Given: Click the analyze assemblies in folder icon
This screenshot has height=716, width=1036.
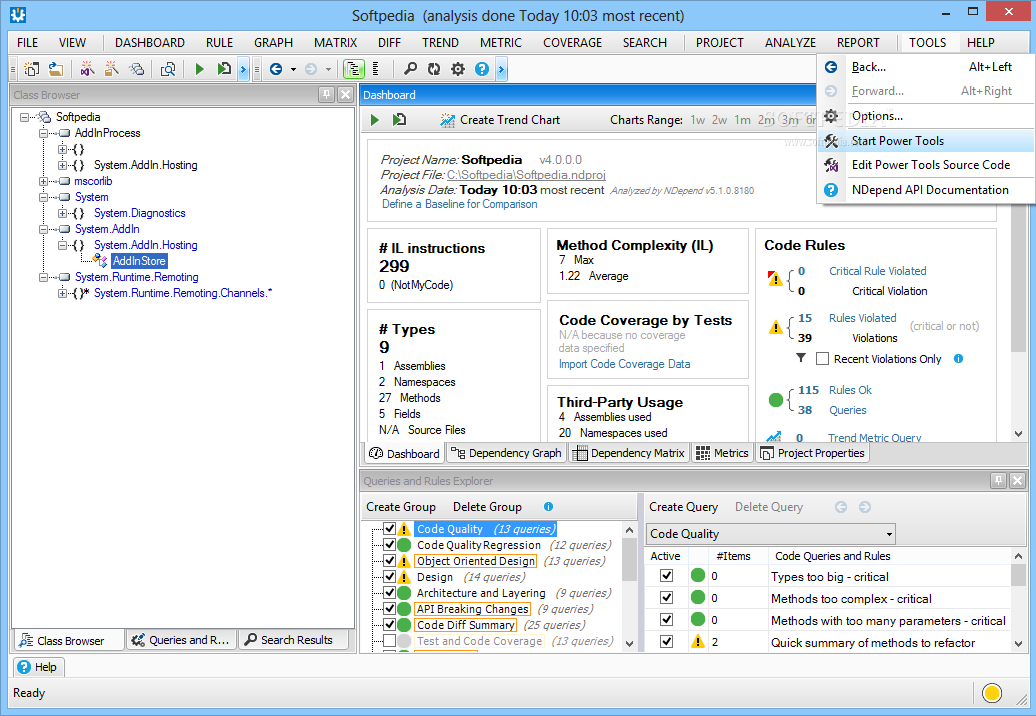Looking at the screenshot, I should pos(112,69).
